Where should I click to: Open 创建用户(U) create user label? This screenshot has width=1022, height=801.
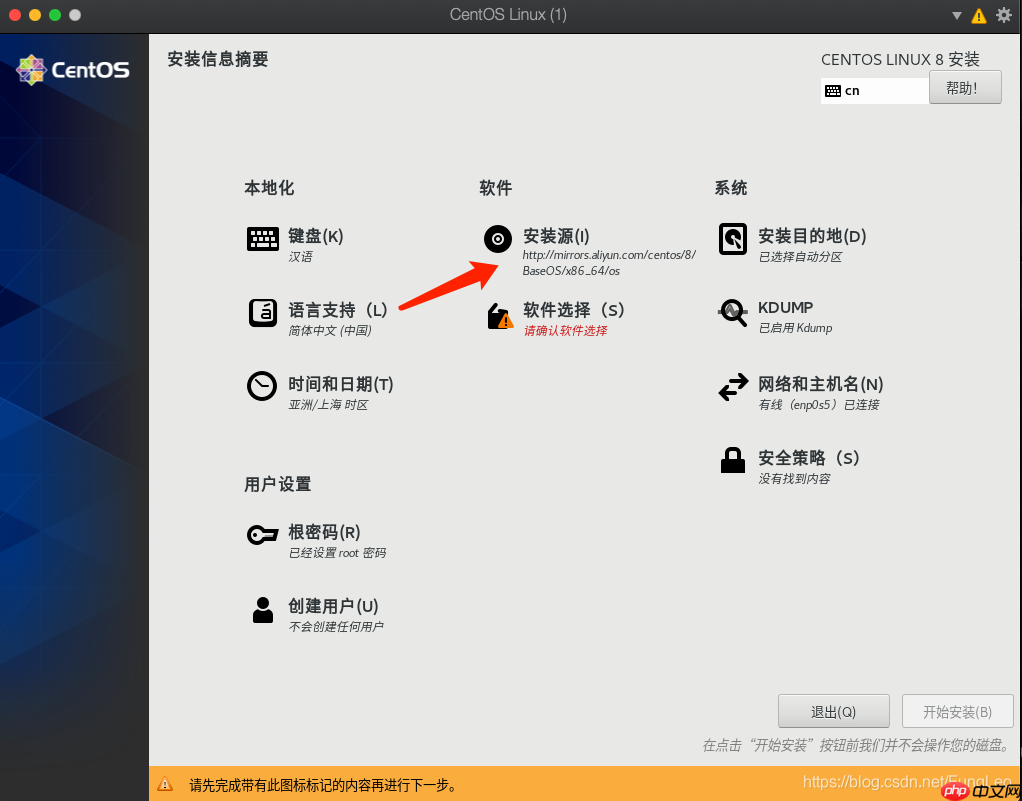click(333, 606)
